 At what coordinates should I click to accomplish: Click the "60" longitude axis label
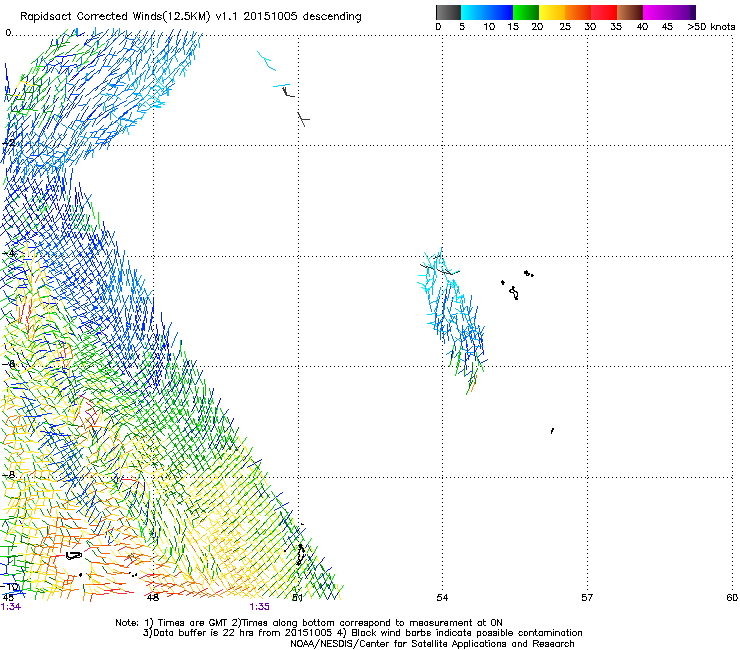732,598
